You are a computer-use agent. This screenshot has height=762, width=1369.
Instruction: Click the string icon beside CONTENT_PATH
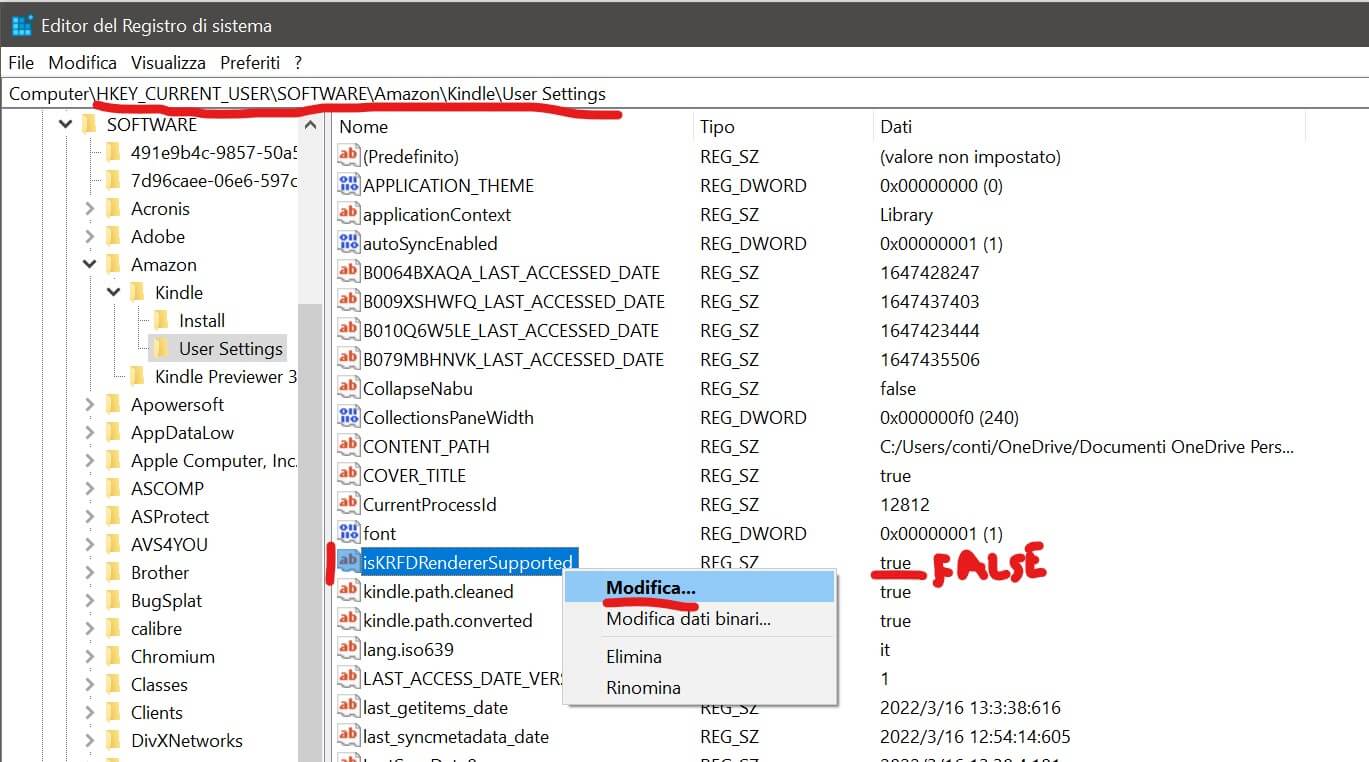pos(348,446)
